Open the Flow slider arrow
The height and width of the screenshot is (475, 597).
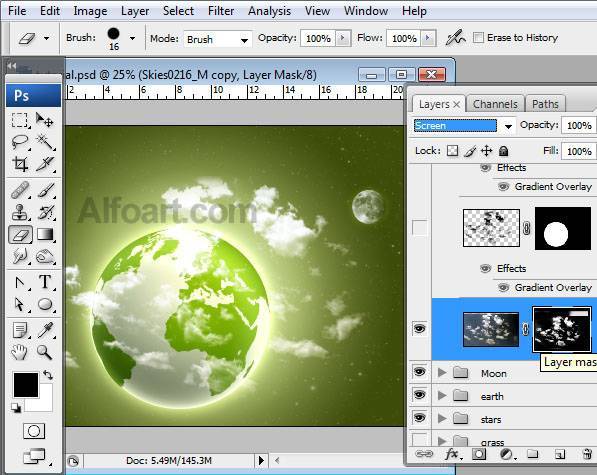coord(428,38)
